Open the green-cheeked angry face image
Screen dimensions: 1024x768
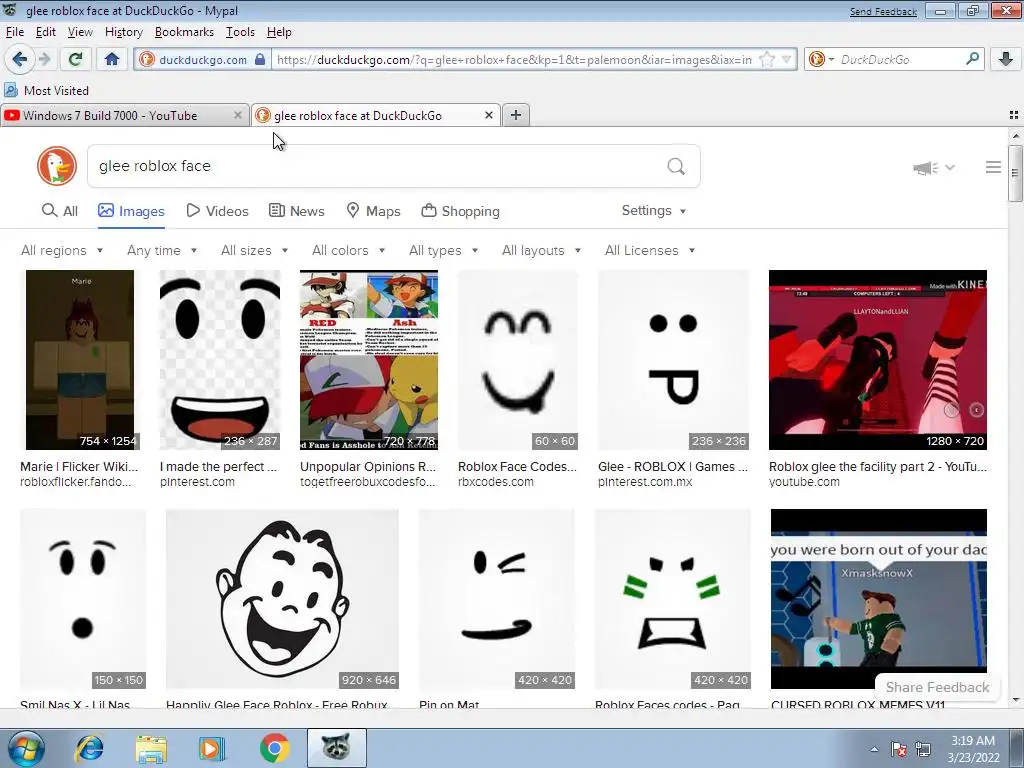(x=673, y=599)
